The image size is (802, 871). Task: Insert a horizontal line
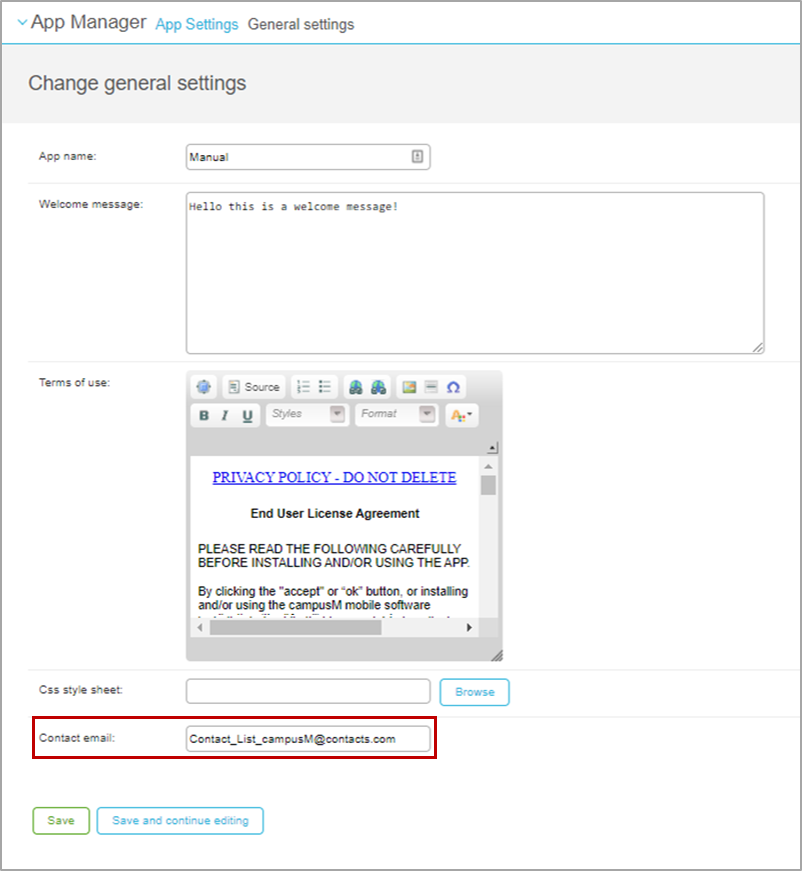[431, 387]
